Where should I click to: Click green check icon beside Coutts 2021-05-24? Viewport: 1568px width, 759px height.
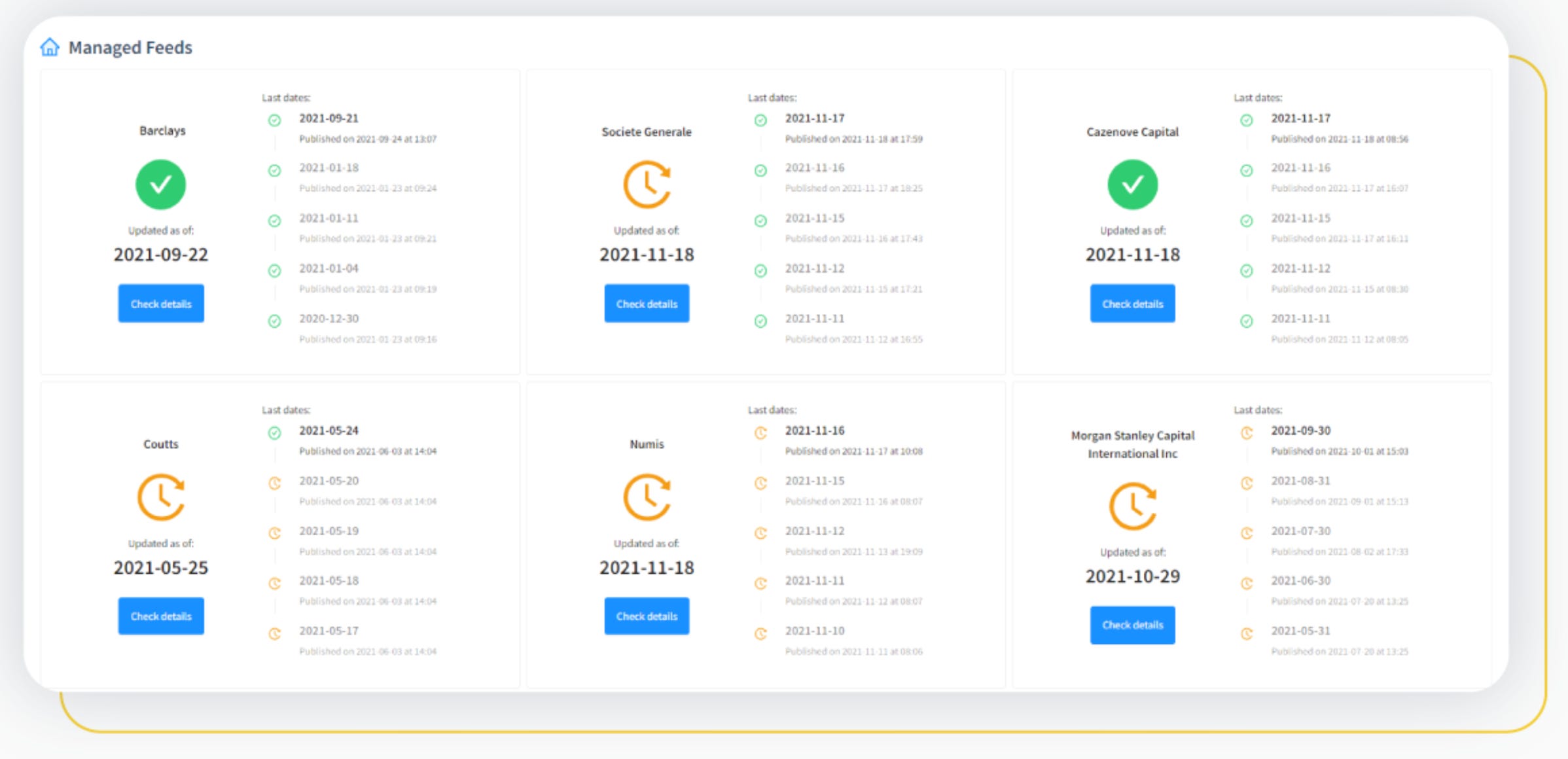(275, 432)
